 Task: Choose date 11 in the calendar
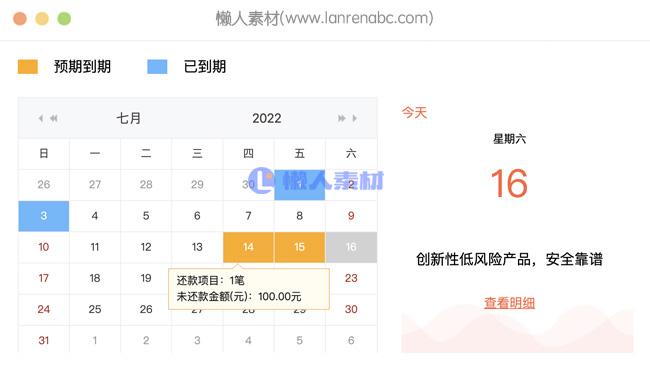tap(95, 247)
